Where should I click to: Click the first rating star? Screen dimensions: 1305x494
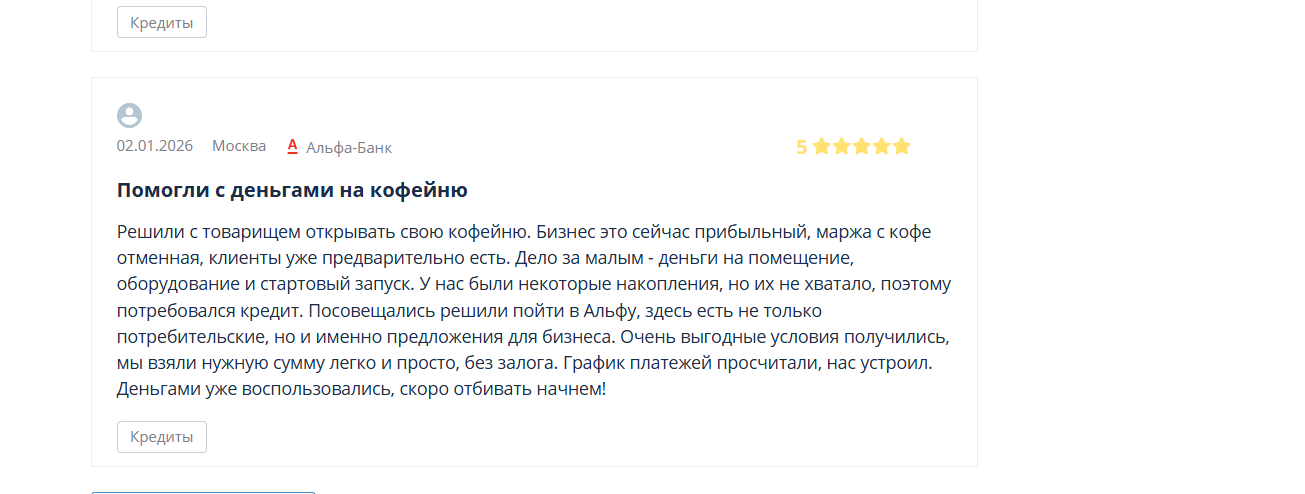(x=822, y=147)
